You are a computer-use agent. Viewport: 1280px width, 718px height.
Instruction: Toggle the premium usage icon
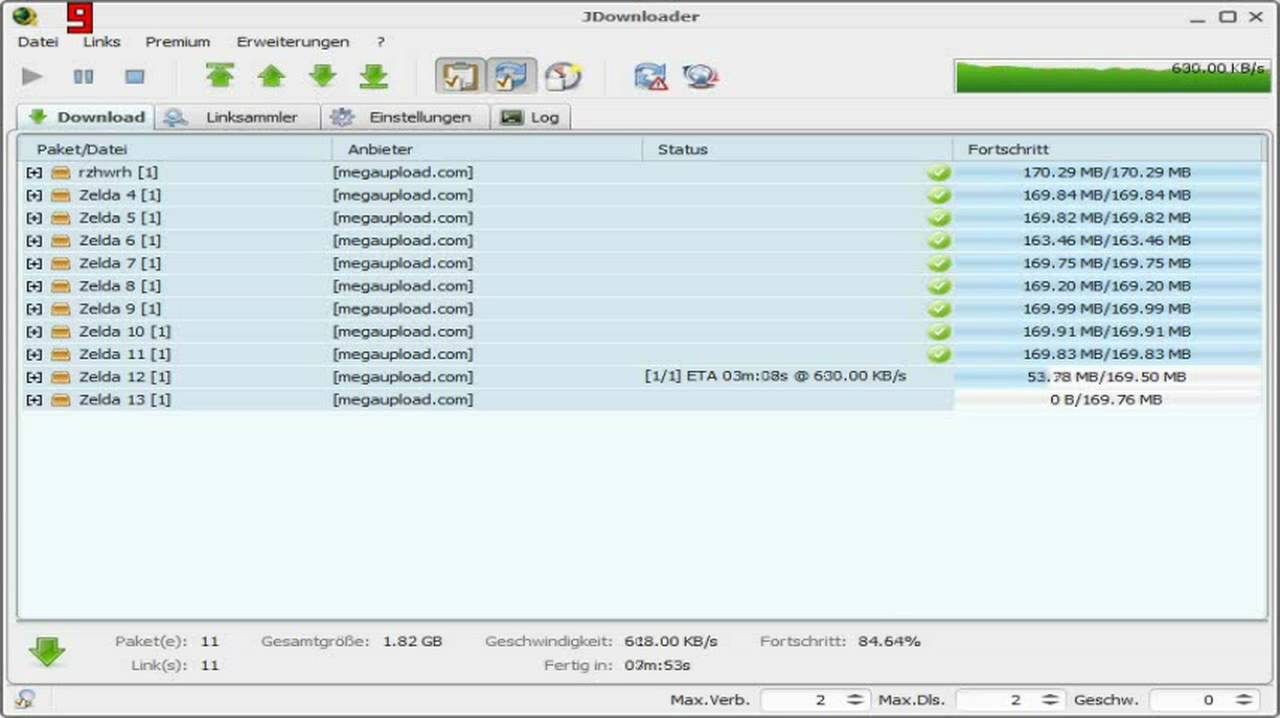(564, 76)
